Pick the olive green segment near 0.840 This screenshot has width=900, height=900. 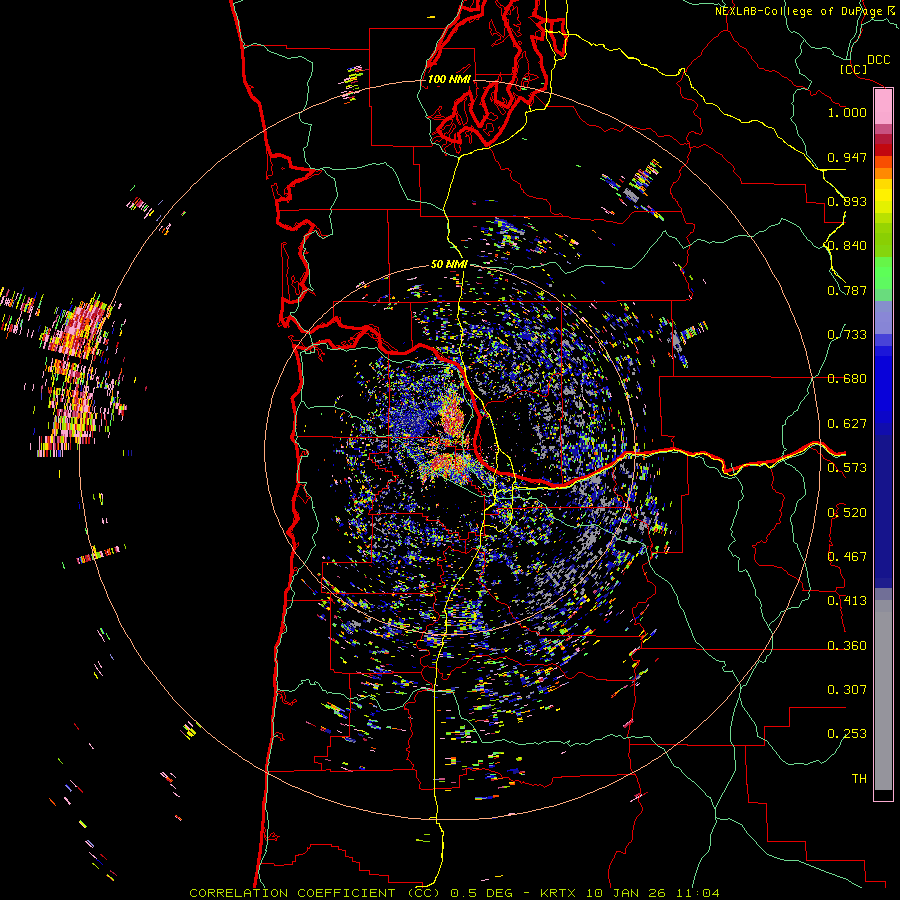pos(883,240)
